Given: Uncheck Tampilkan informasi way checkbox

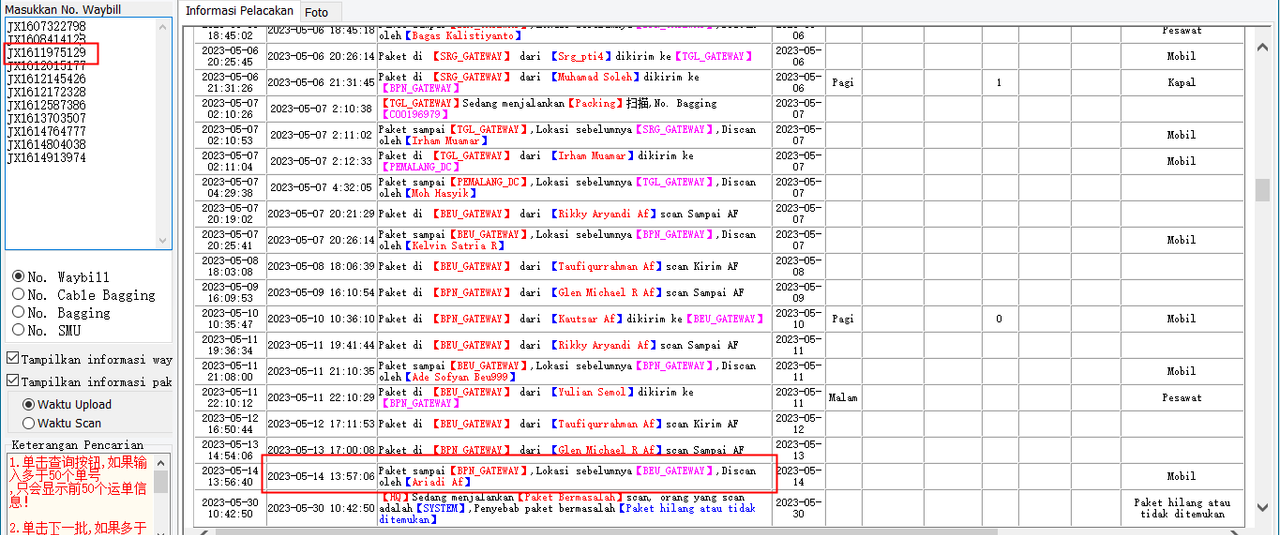Looking at the screenshot, I should [12, 359].
